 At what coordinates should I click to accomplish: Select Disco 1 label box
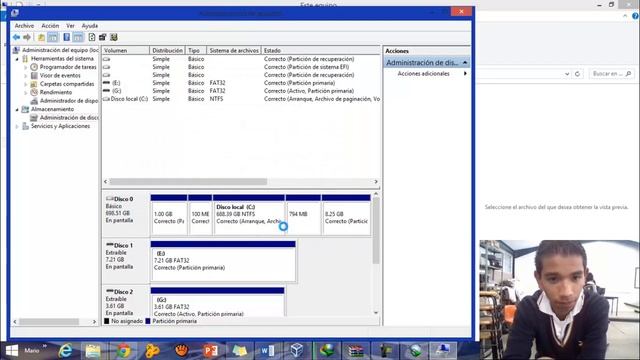point(125,260)
